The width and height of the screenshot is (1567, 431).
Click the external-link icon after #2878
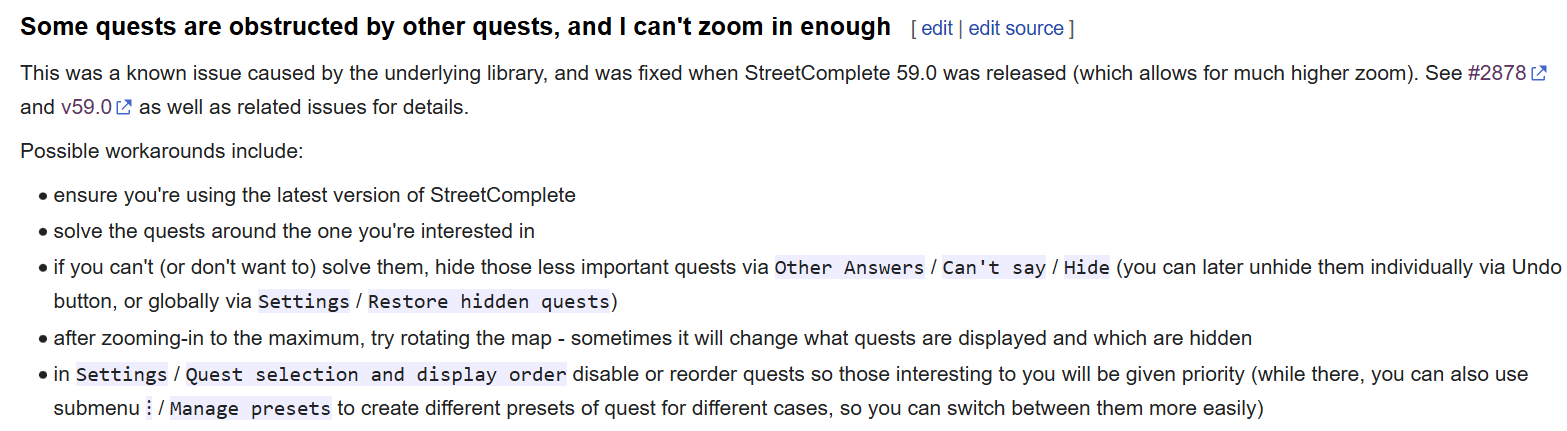pos(1539,74)
